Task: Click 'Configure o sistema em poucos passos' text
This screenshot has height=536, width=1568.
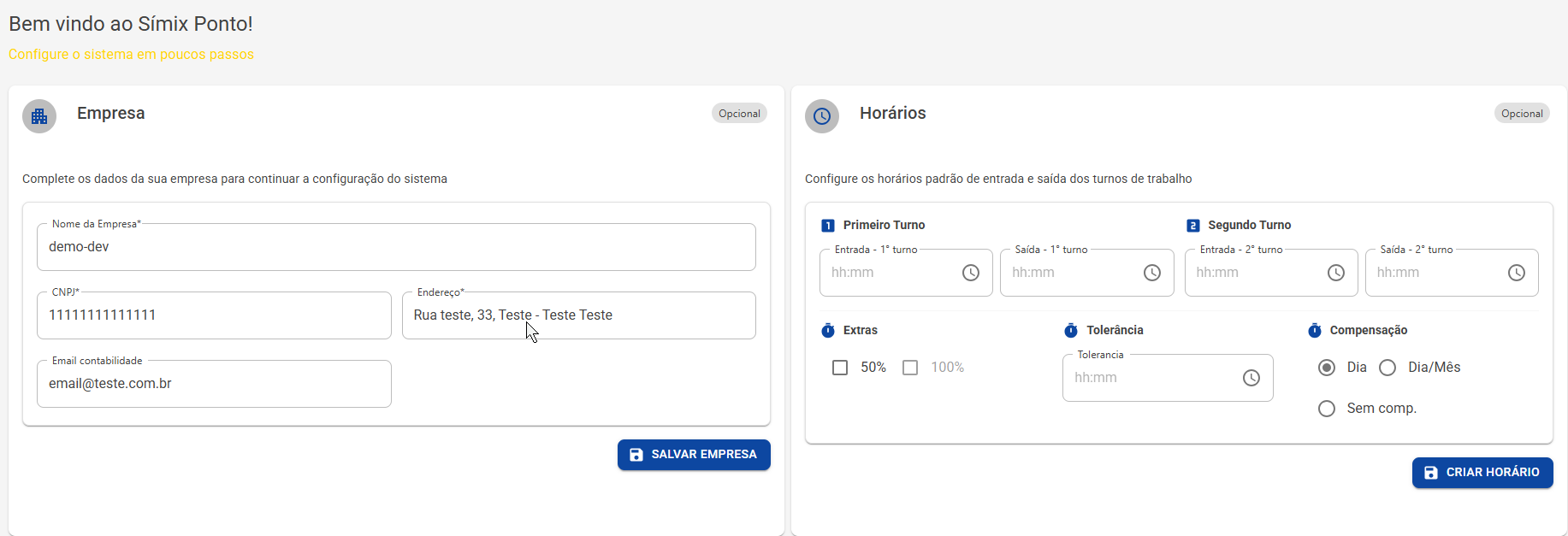Action: 131,55
